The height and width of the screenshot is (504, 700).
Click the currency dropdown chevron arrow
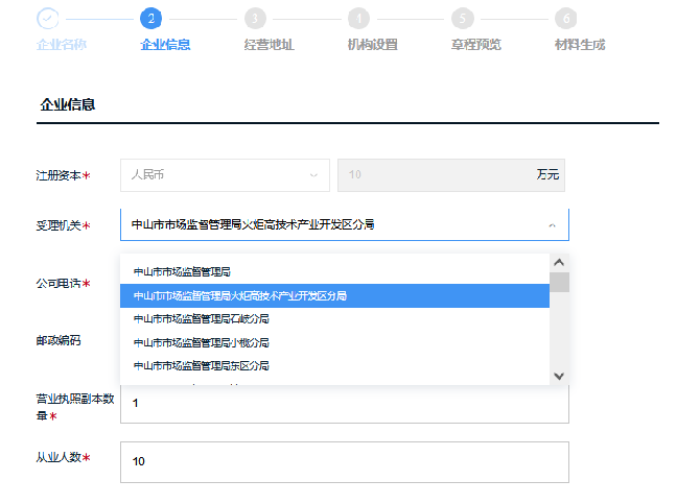pos(314,175)
